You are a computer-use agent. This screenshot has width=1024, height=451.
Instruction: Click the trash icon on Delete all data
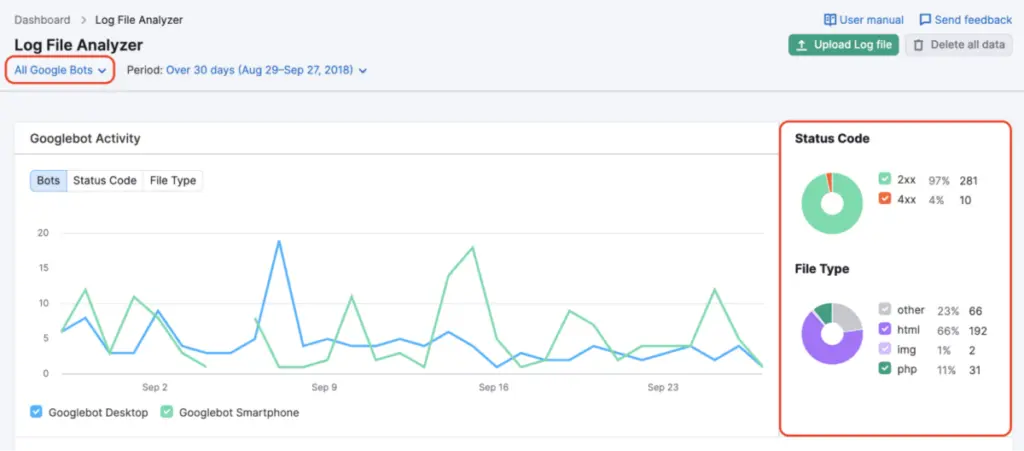[x=918, y=45]
